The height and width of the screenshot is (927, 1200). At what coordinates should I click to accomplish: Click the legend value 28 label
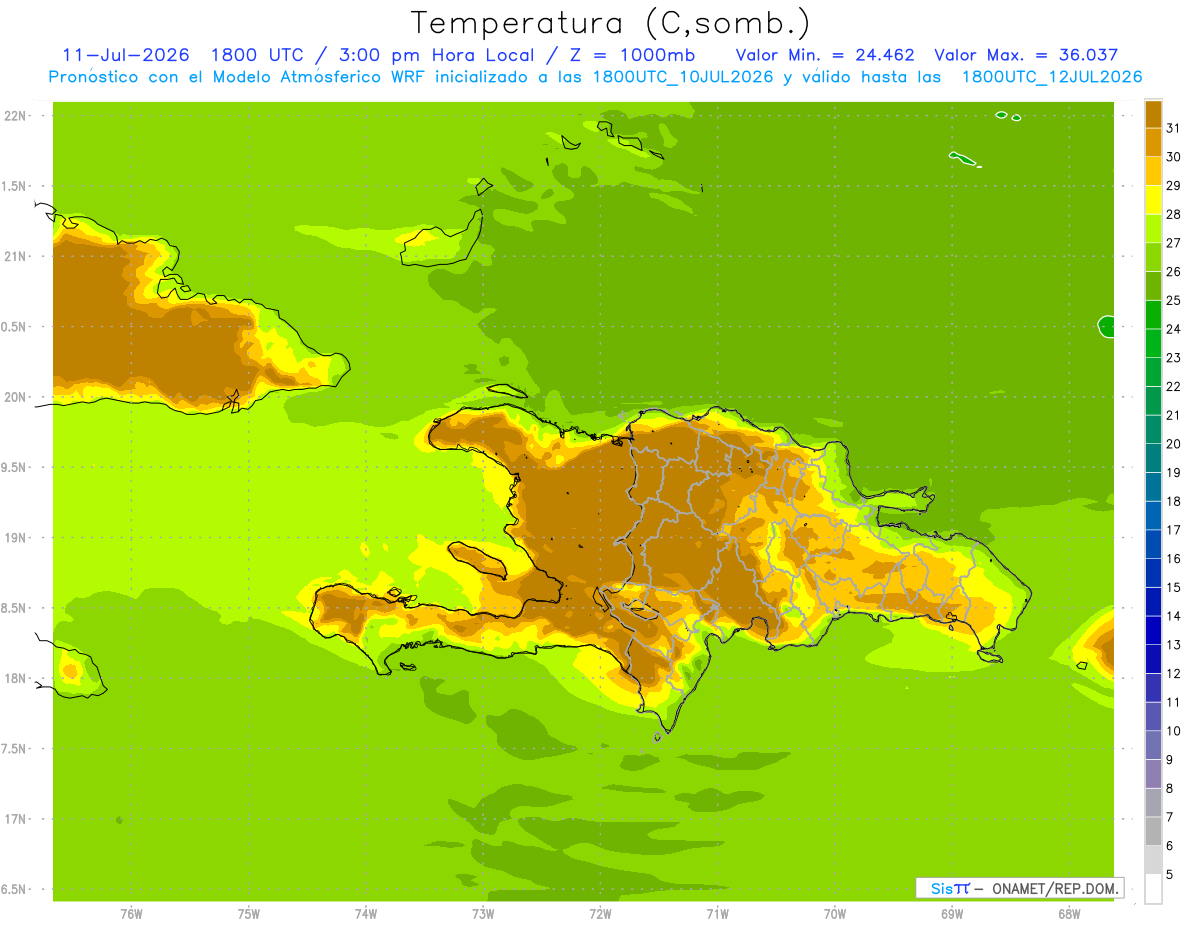1174,214
